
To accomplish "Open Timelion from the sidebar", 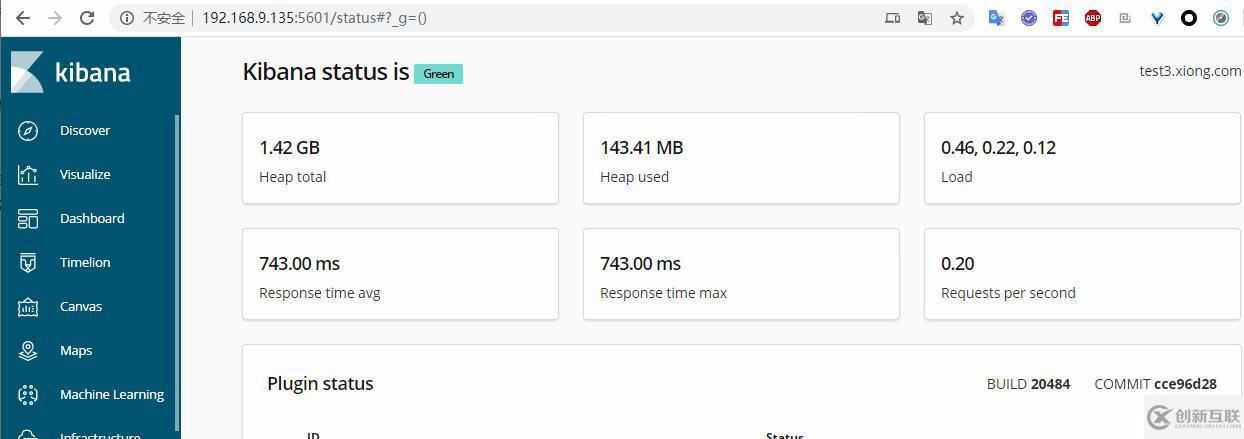I will click(x=85, y=263).
